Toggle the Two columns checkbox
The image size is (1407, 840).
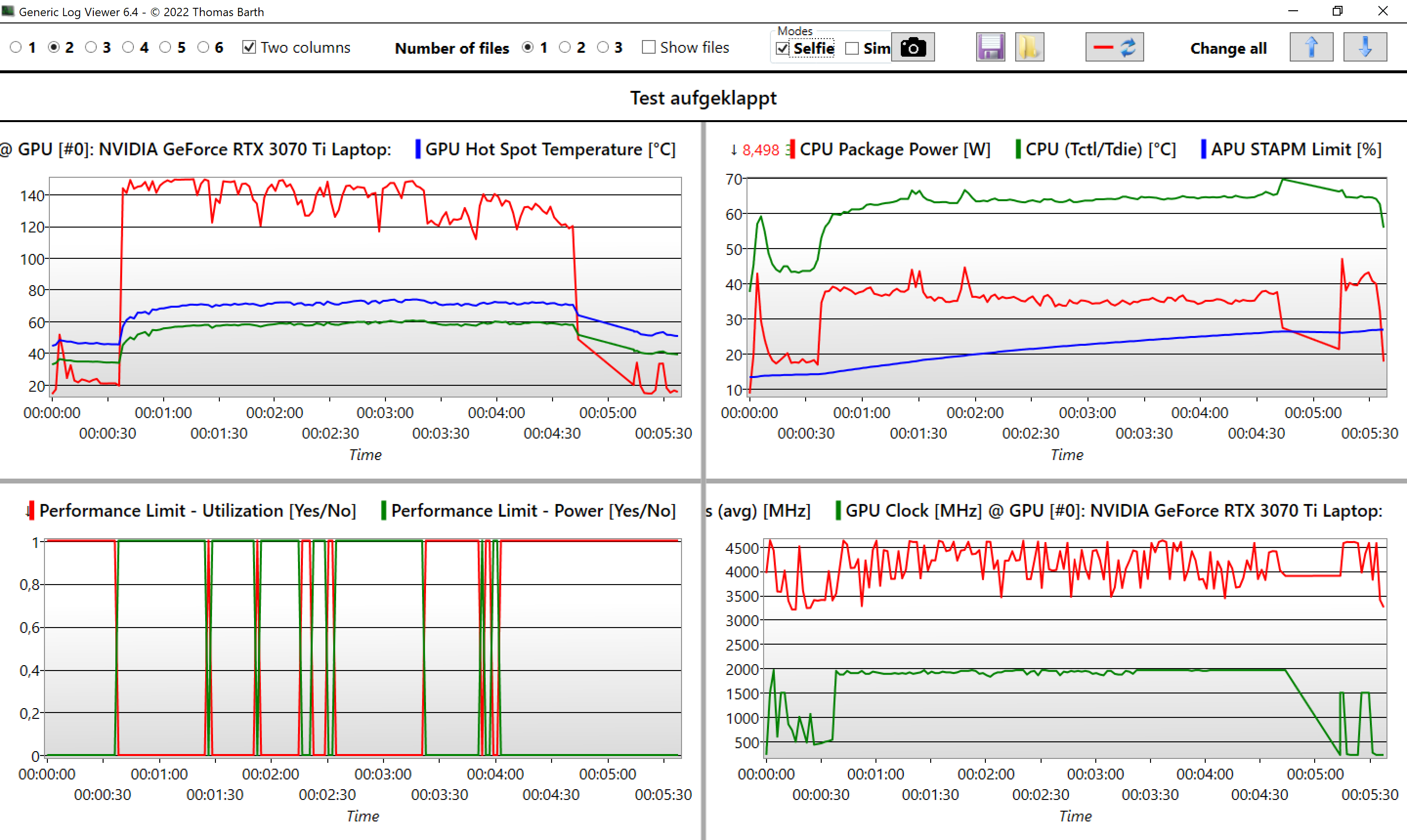click(x=249, y=47)
